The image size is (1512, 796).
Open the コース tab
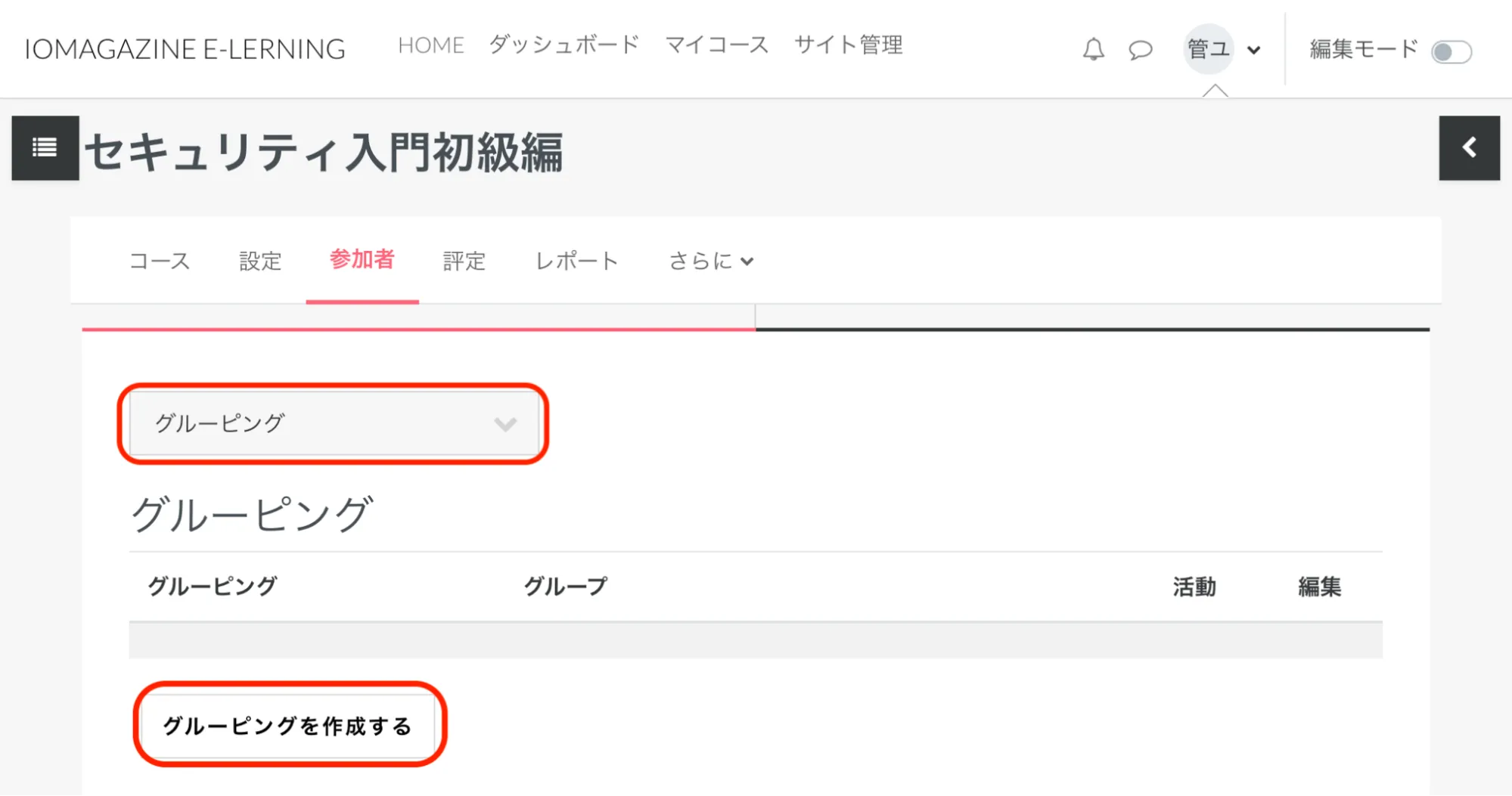(x=160, y=262)
